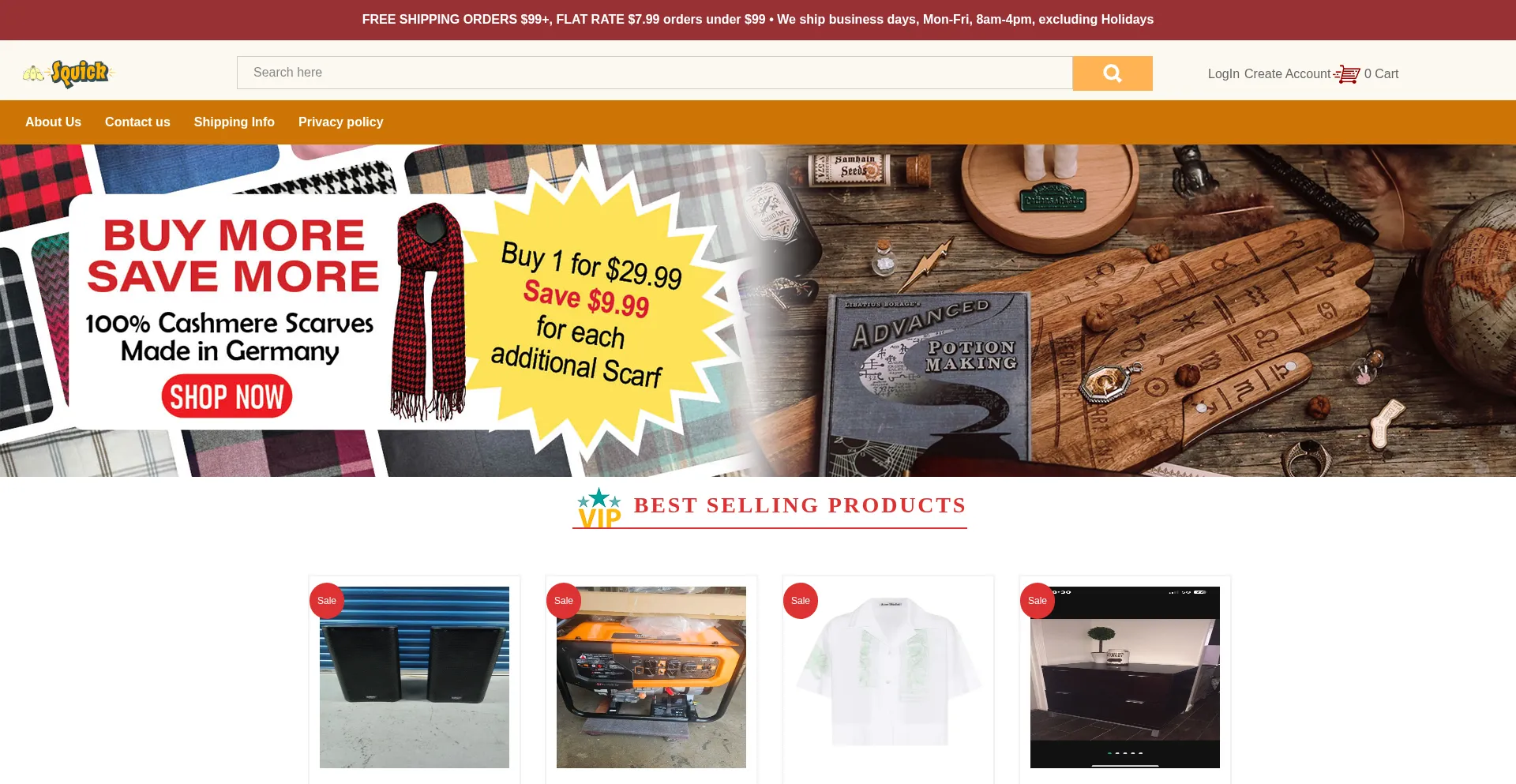Click the Sale badge on speakers product
Viewport: 1516px width, 784px height.
pyautogui.click(x=327, y=601)
